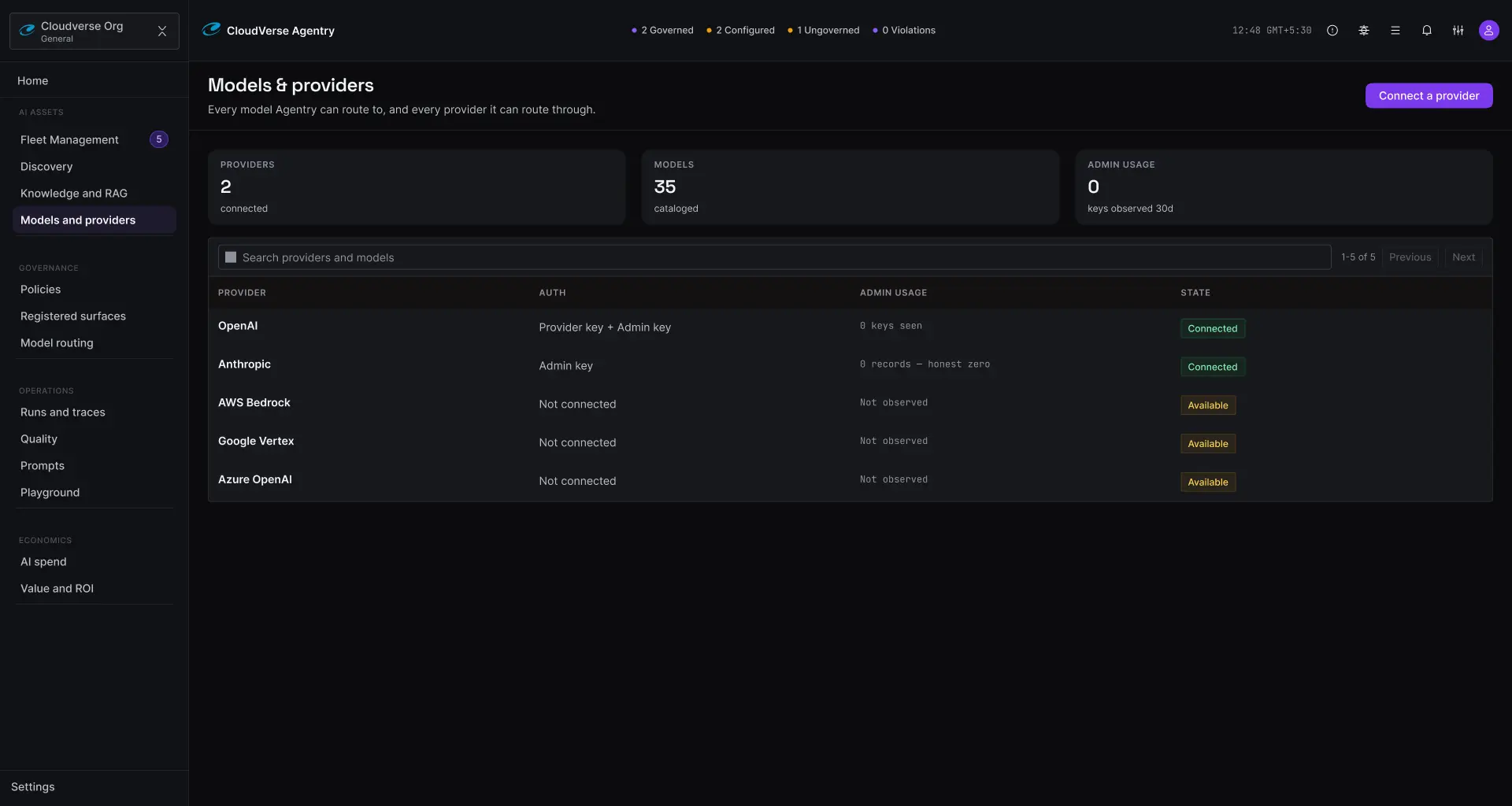Image resolution: width=1512 pixels, height=806 pixels.
Task: Focus the Search providers and models field
Action: pyautogui.click(x=774, y=257)
